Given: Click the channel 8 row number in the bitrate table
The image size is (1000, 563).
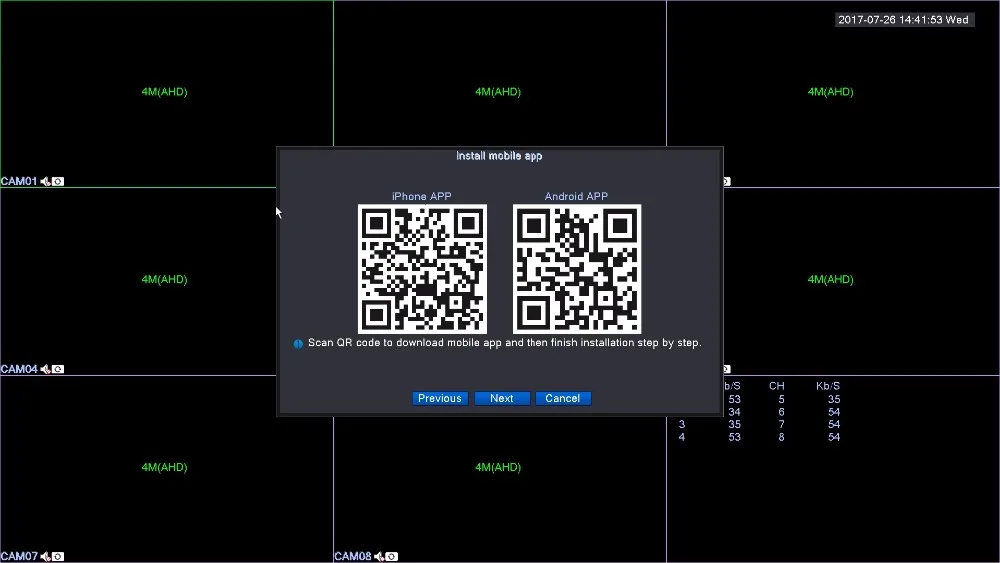Looking at the screenshot, I should click(781, 437).
